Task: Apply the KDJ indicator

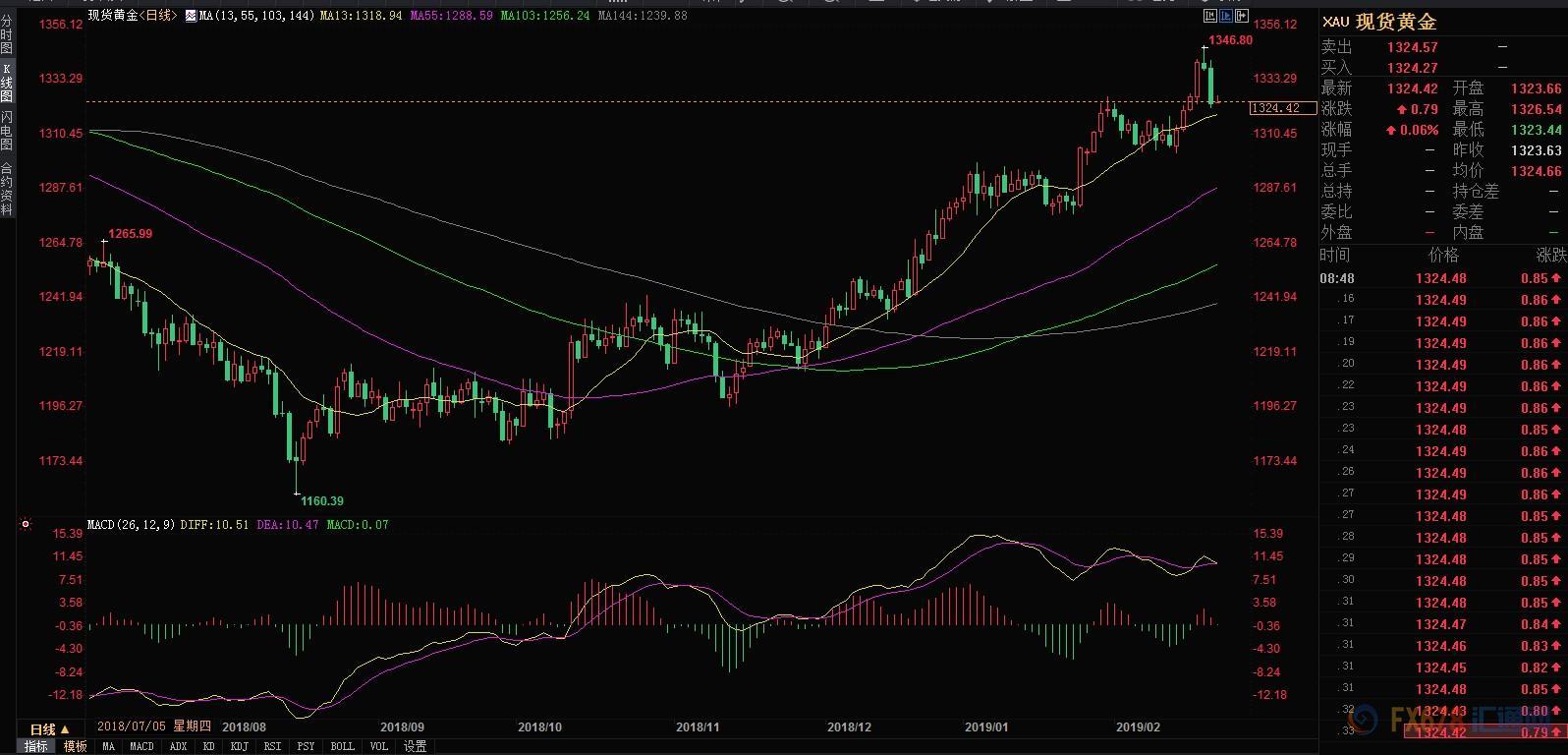Action: [x=239, y=747]
